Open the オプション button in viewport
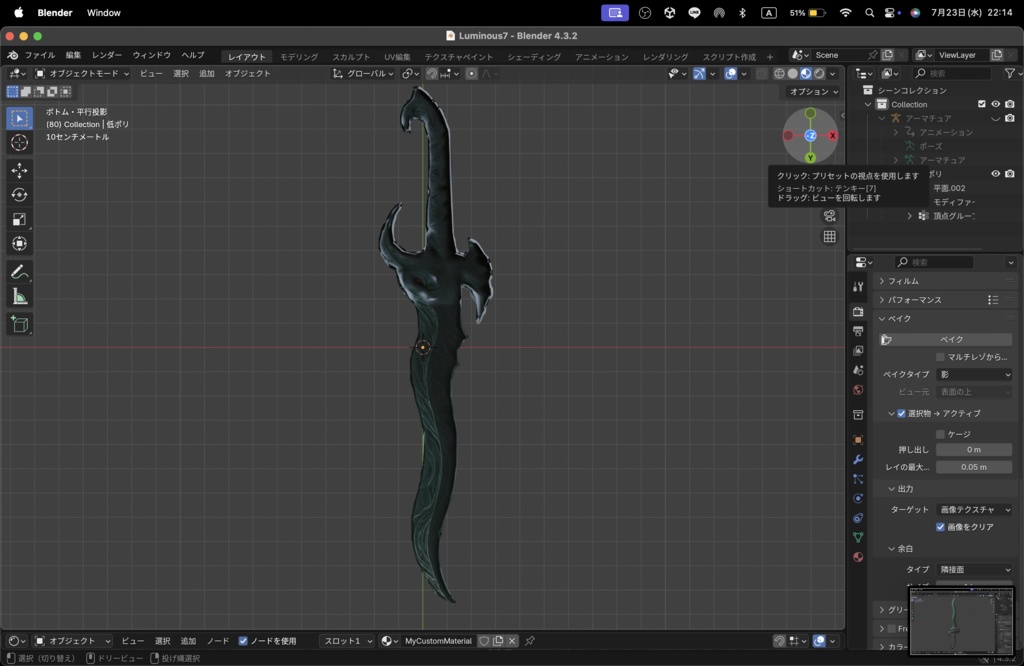 tap(814, 92)
